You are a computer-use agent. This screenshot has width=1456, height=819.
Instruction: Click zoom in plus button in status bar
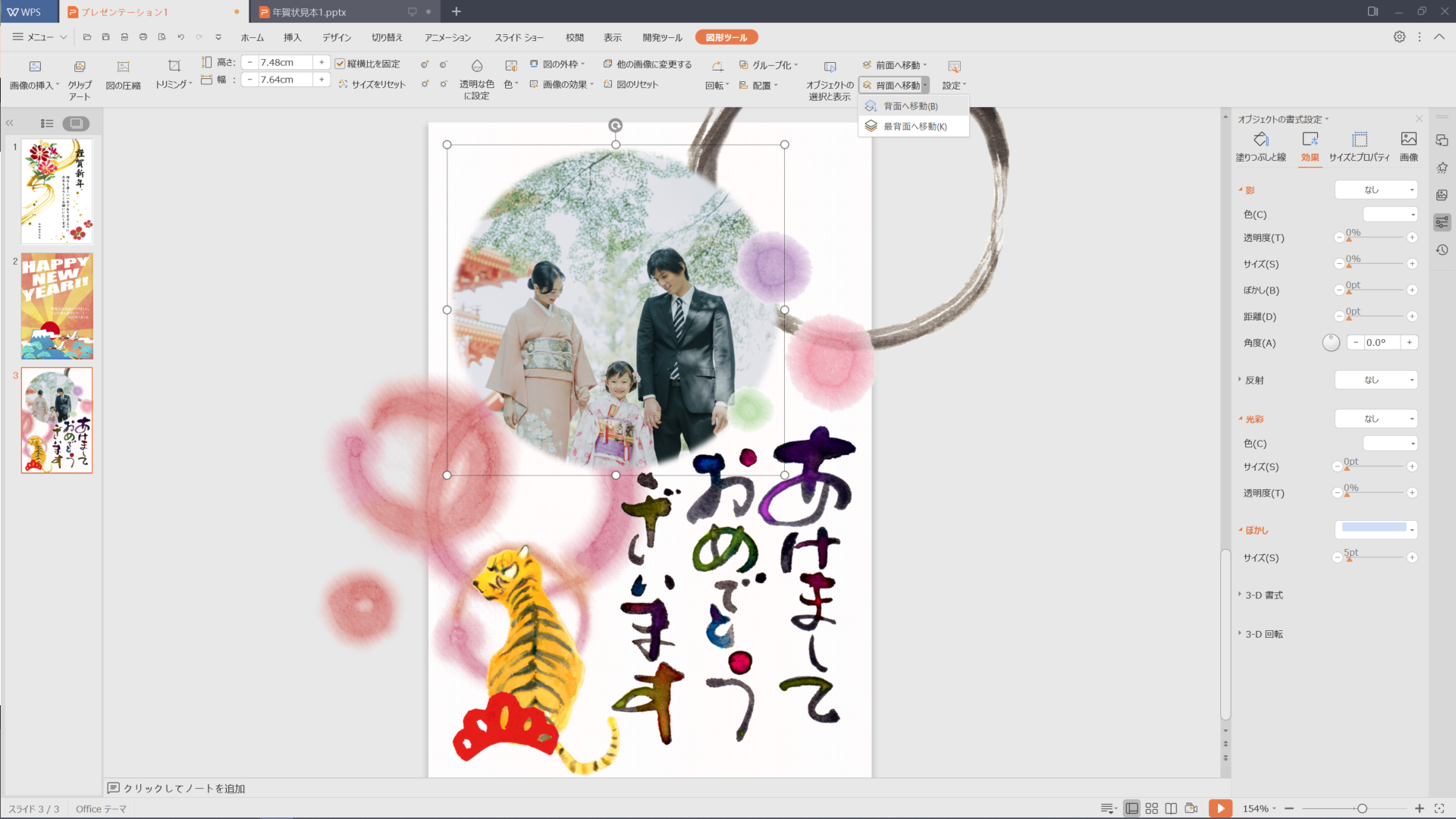[1419, 808]
